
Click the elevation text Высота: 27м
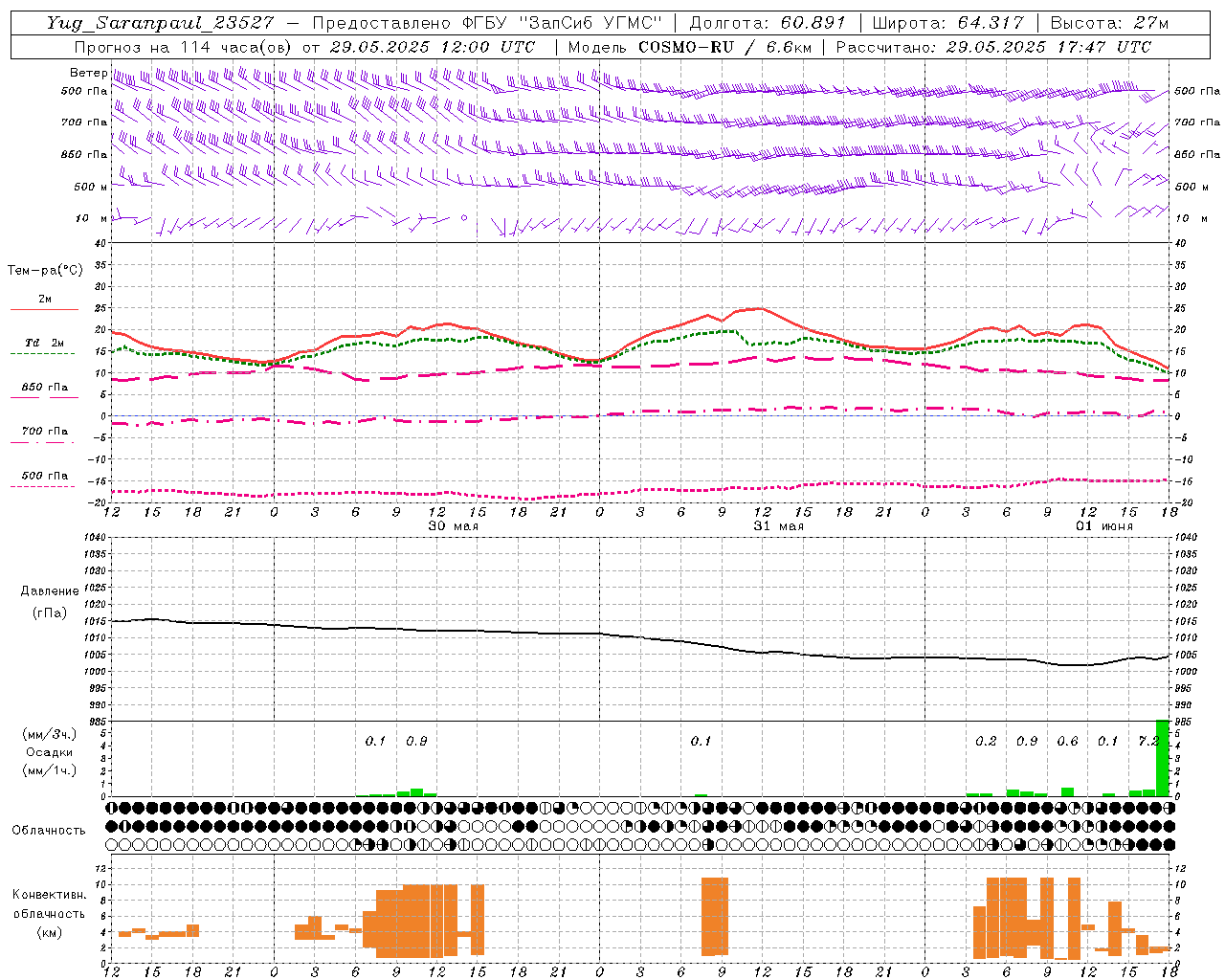(x=1109, y=23)
